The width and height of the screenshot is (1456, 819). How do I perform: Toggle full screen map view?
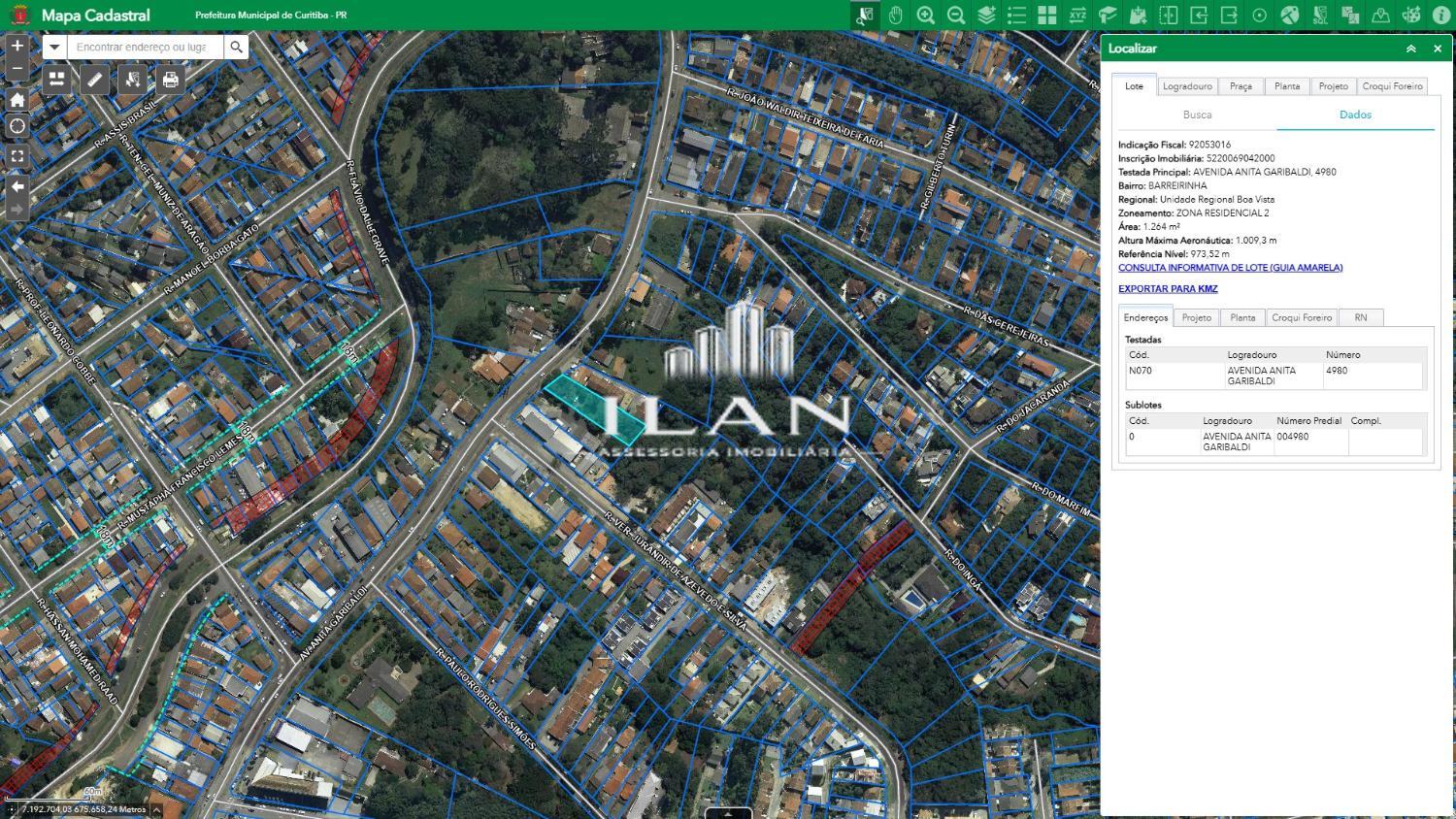click(17, 155)
